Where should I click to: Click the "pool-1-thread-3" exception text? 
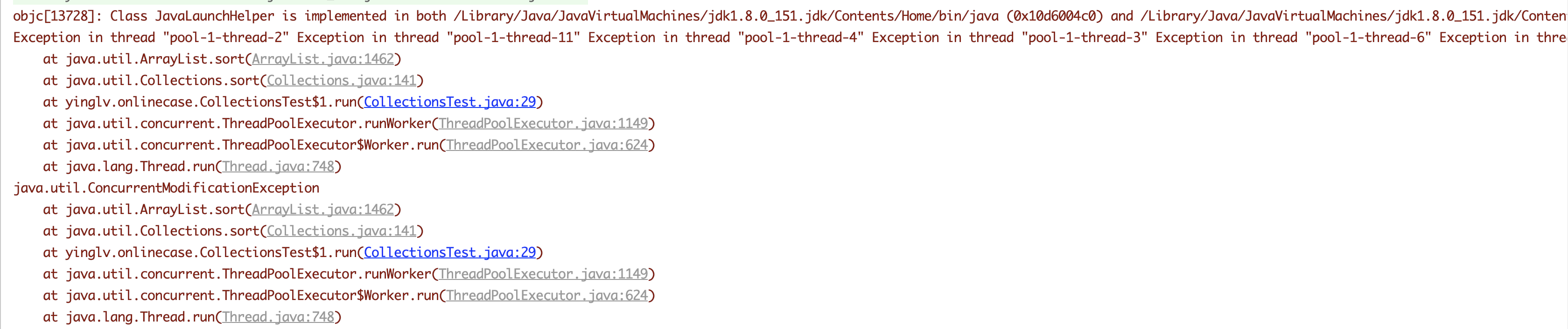[x=1084, y=38]
